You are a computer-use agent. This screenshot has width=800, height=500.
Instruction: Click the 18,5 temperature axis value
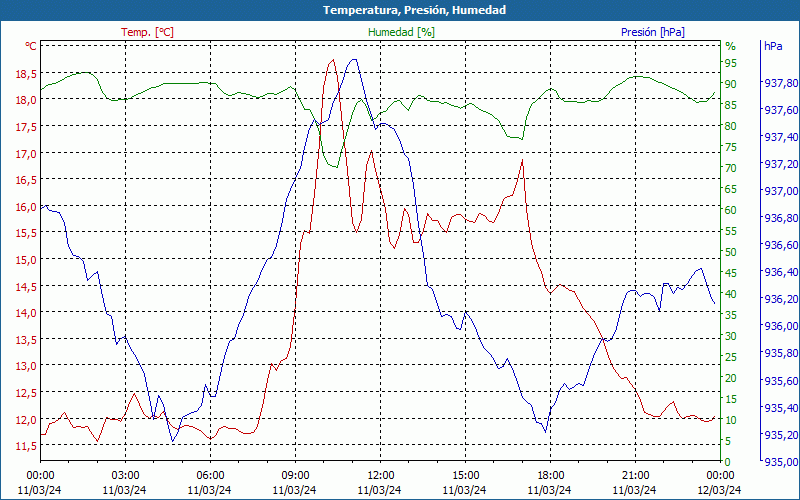point(26,73)
